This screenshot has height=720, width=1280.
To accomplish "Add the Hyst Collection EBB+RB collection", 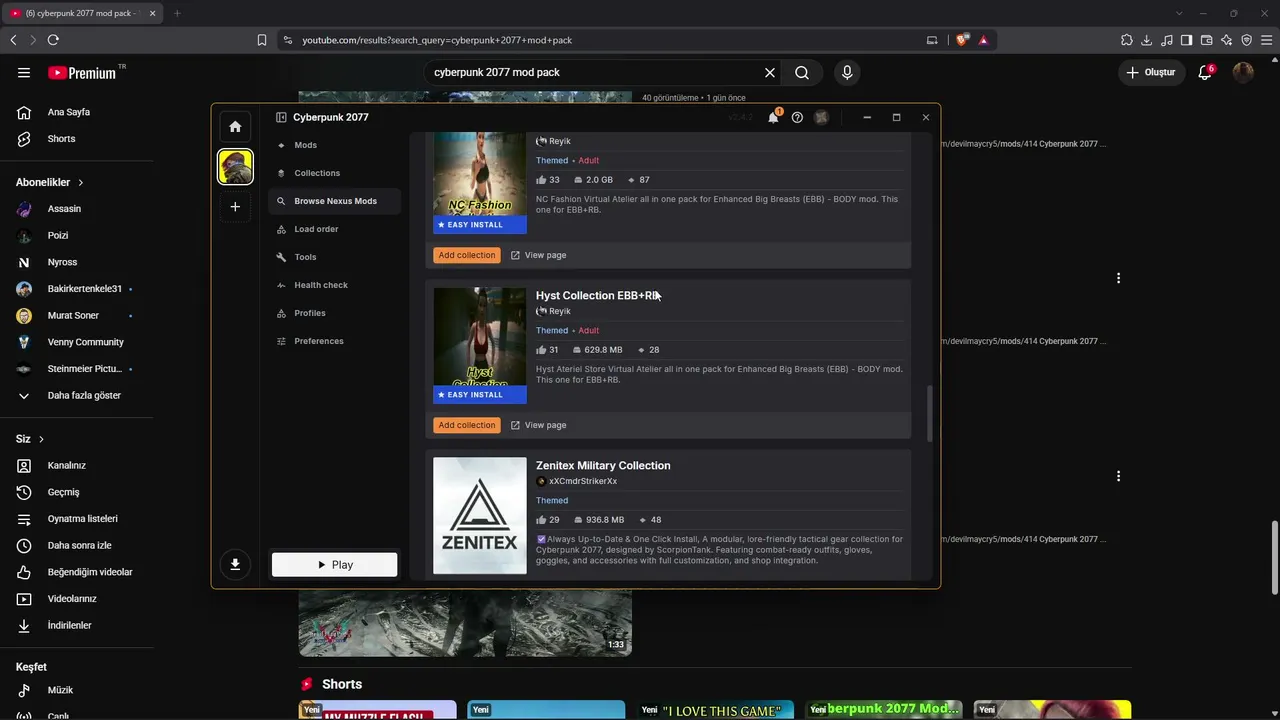I will (467, 425).
